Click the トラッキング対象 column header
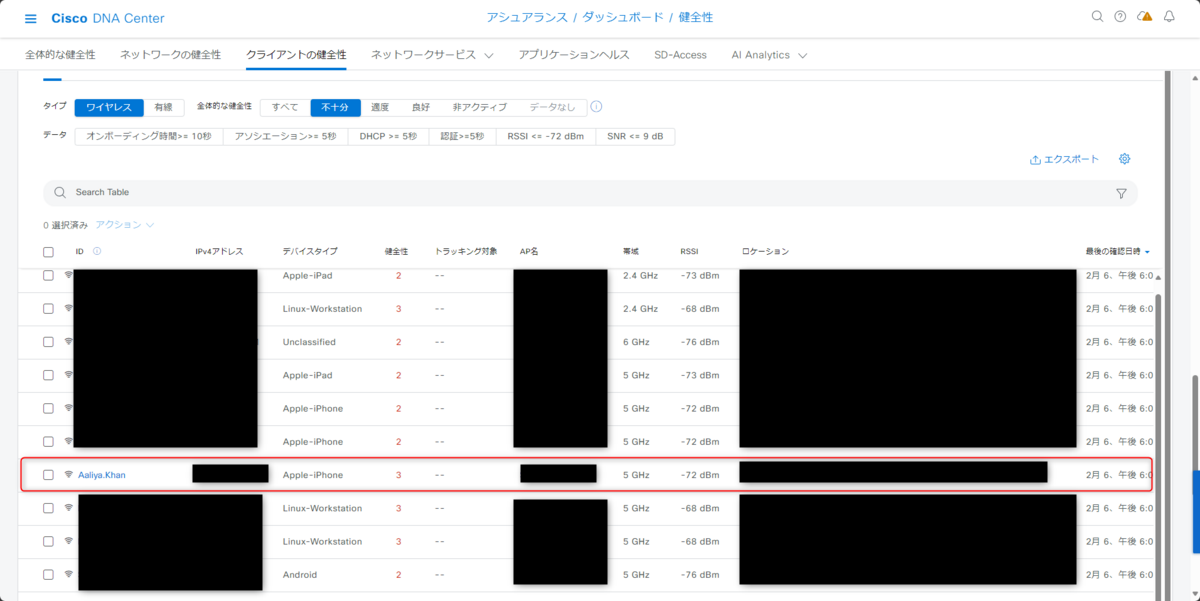 466,252
